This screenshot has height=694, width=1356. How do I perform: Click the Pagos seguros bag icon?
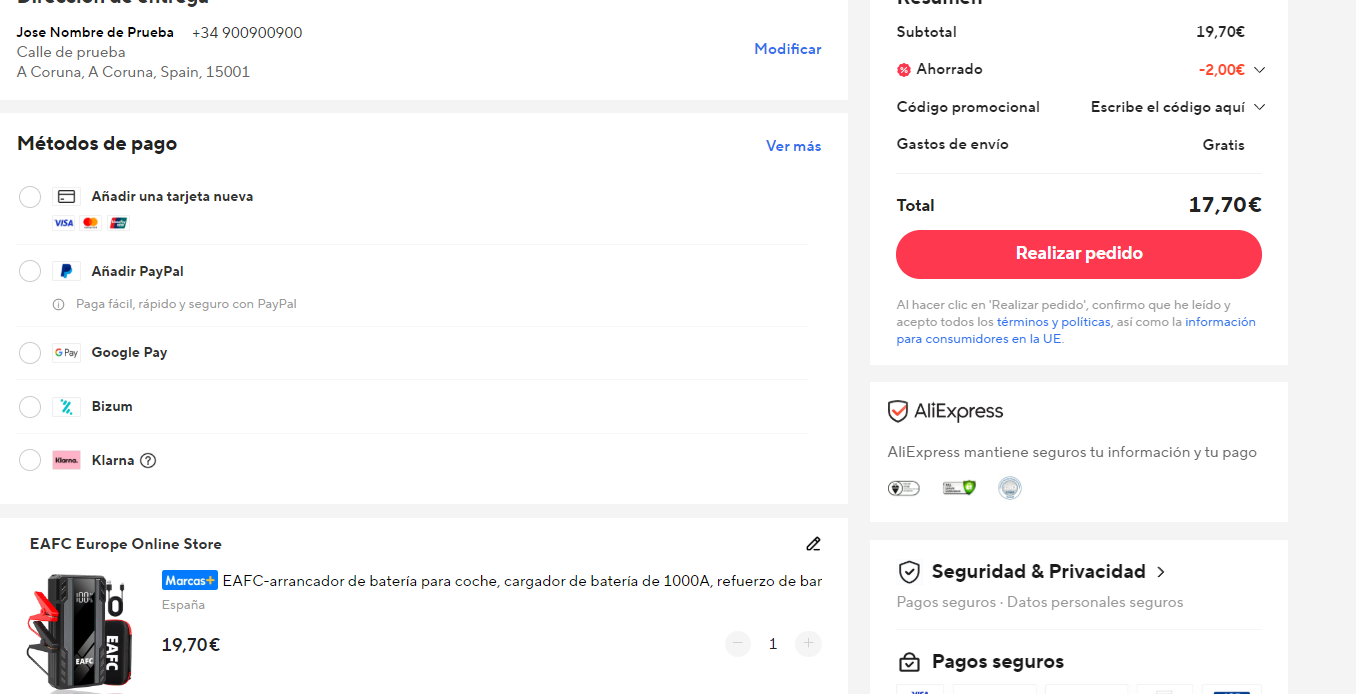pos(909,662)
